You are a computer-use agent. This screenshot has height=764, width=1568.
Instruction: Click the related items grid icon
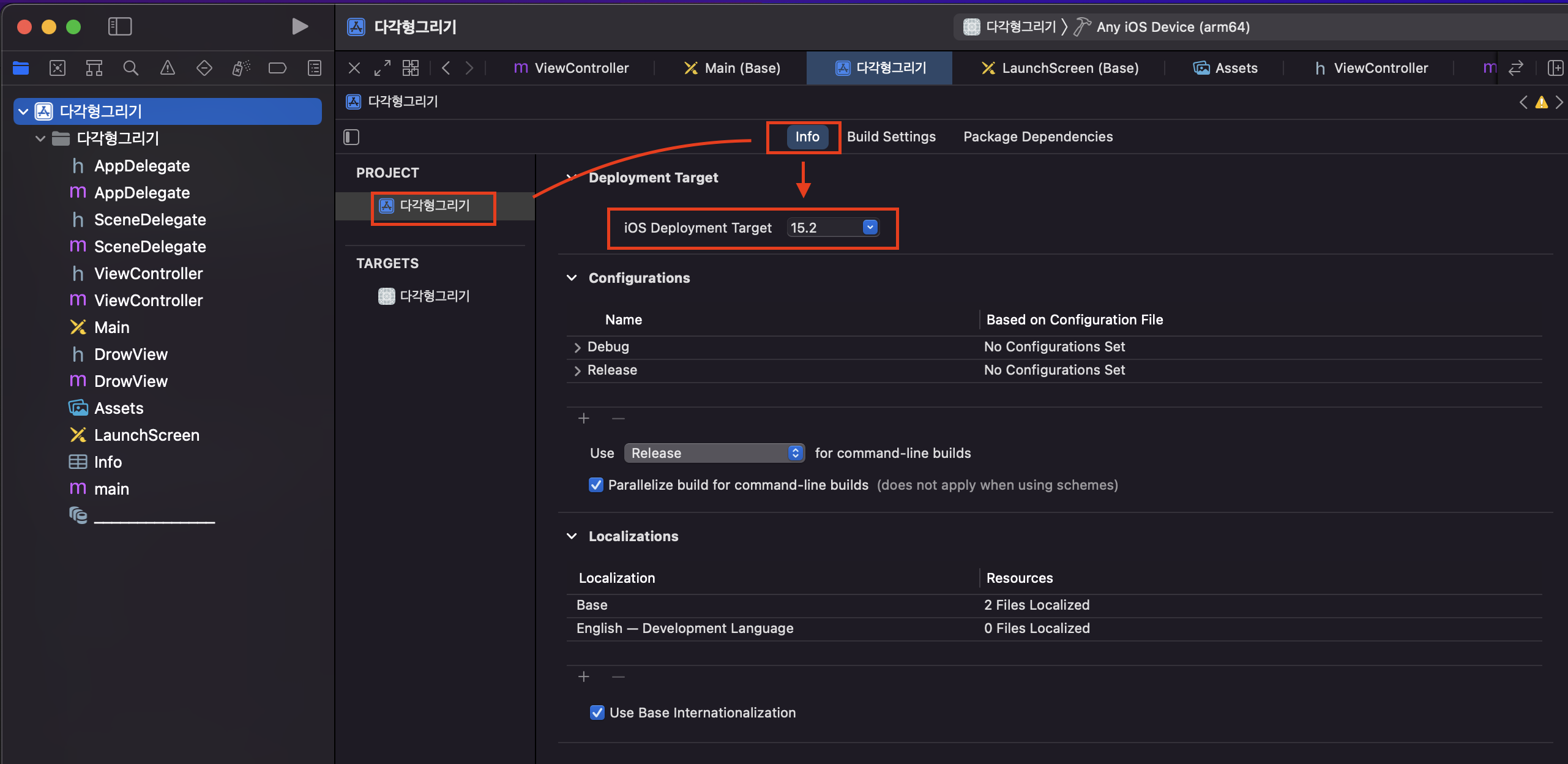click(x=411, y=68)
